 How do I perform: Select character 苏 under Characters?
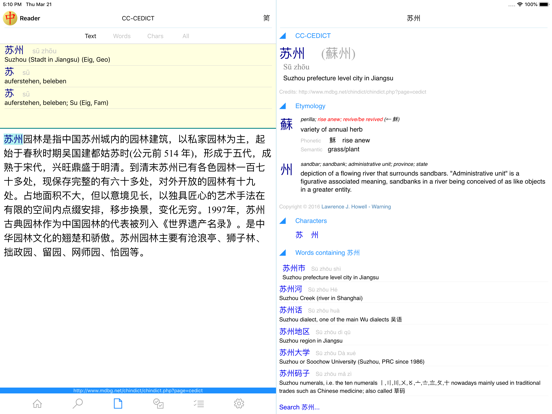299,235
